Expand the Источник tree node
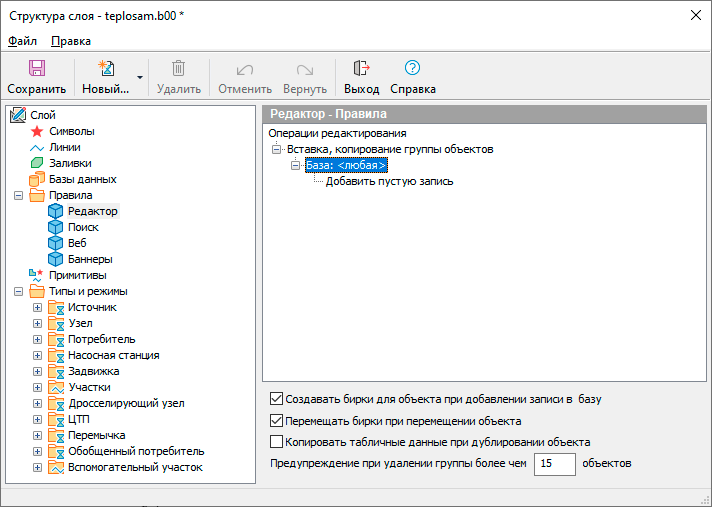The image size is (712, 507). (x=38, y=307)
